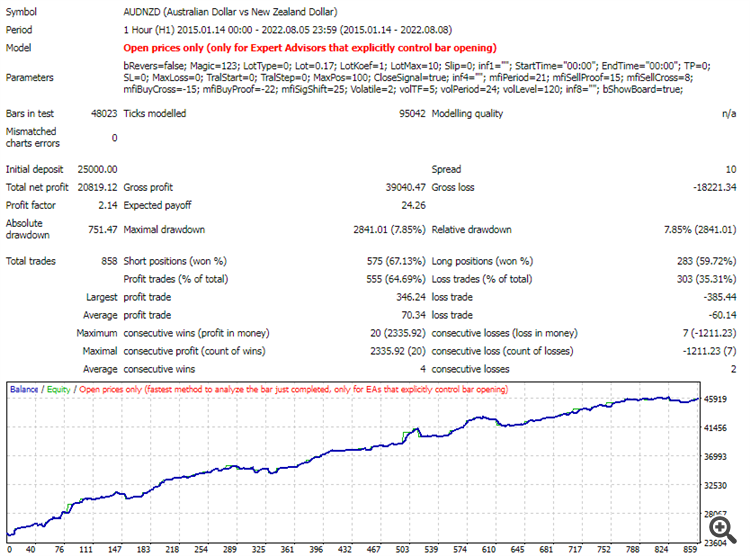Select Average loss trade value -60.14
Screen dimensions: 750x556
722,315
